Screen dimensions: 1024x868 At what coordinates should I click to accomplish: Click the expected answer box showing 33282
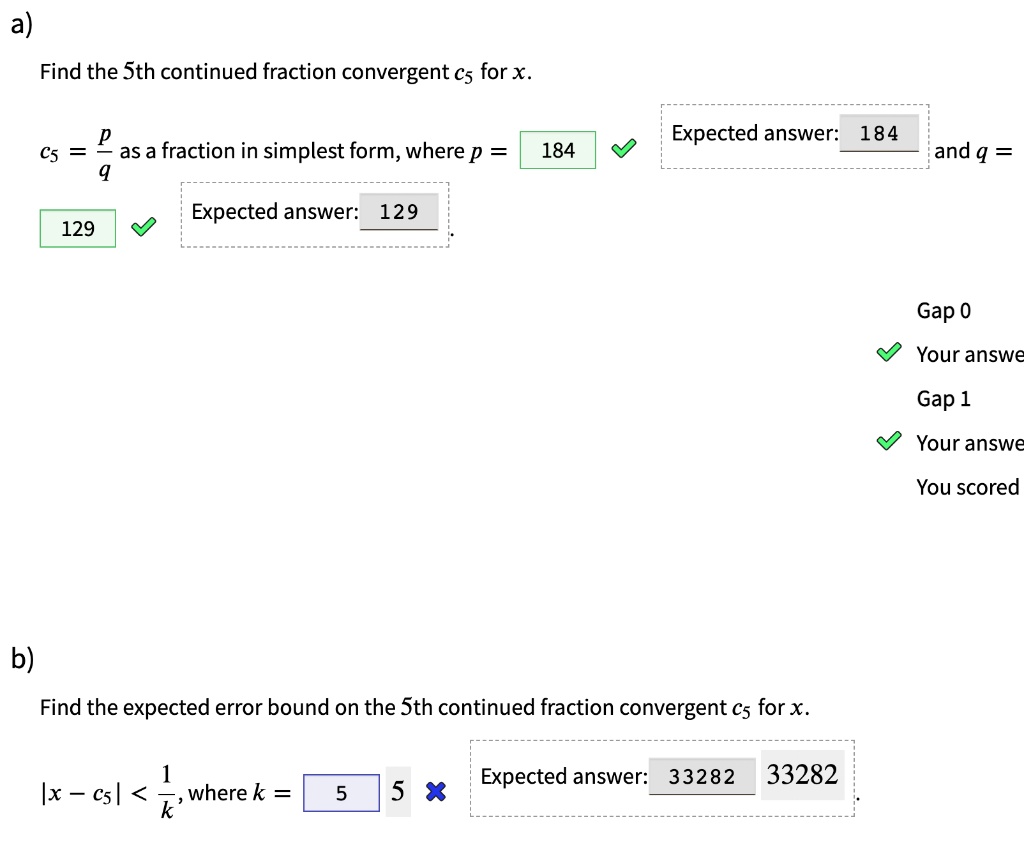pos(702,777)
